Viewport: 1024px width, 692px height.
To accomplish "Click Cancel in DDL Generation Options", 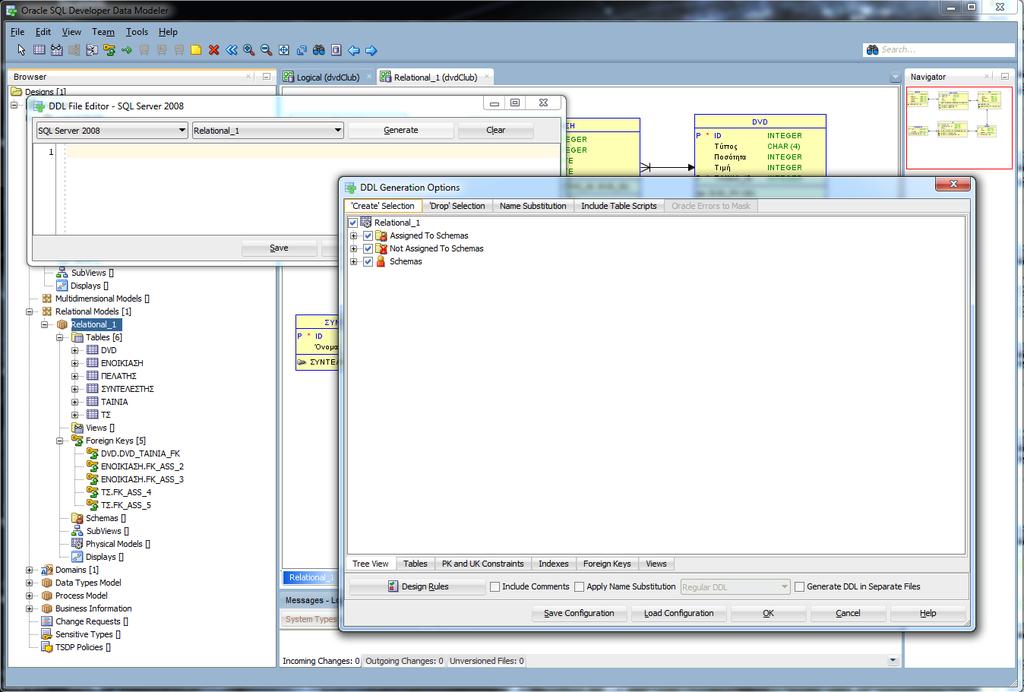I will [848, 613].
